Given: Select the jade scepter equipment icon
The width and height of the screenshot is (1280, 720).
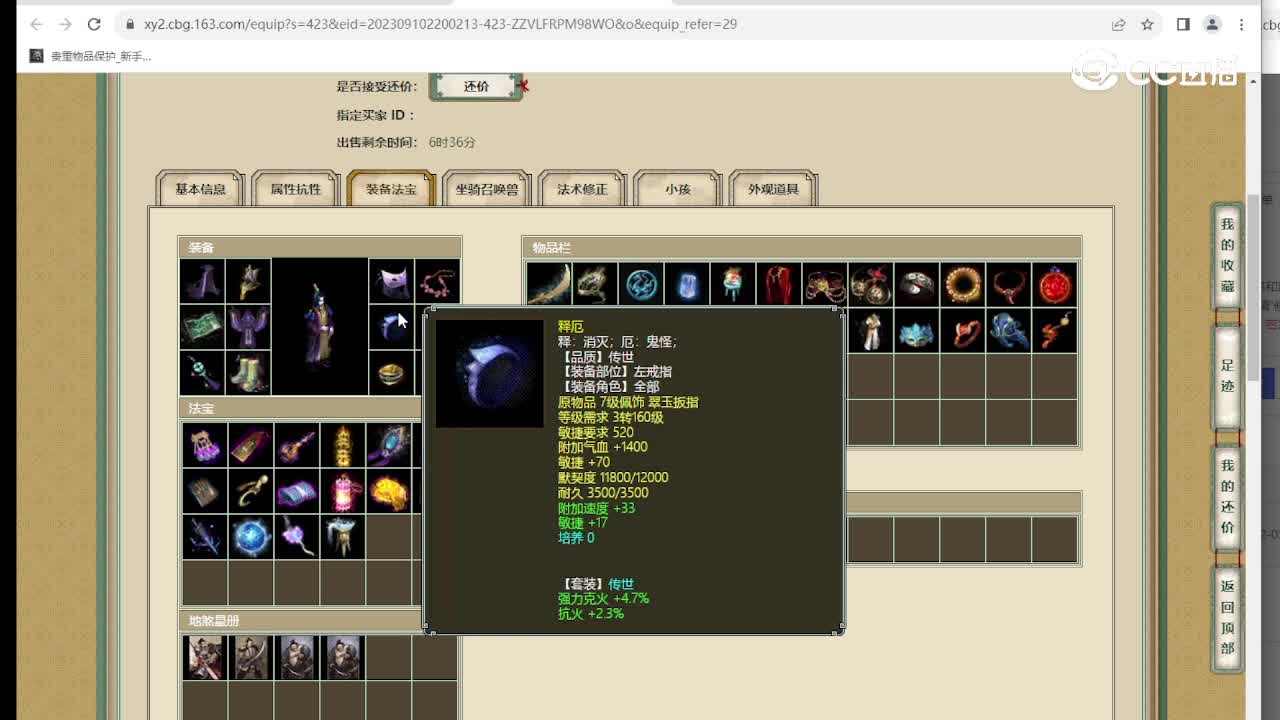Looking at the screenshot, I should pos(203,373).
